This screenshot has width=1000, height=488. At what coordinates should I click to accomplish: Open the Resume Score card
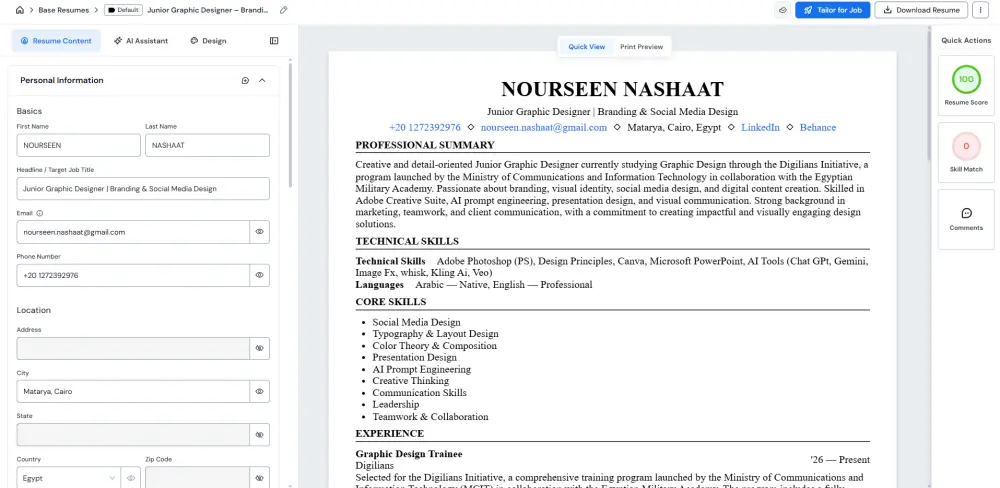tap(966, 85)
